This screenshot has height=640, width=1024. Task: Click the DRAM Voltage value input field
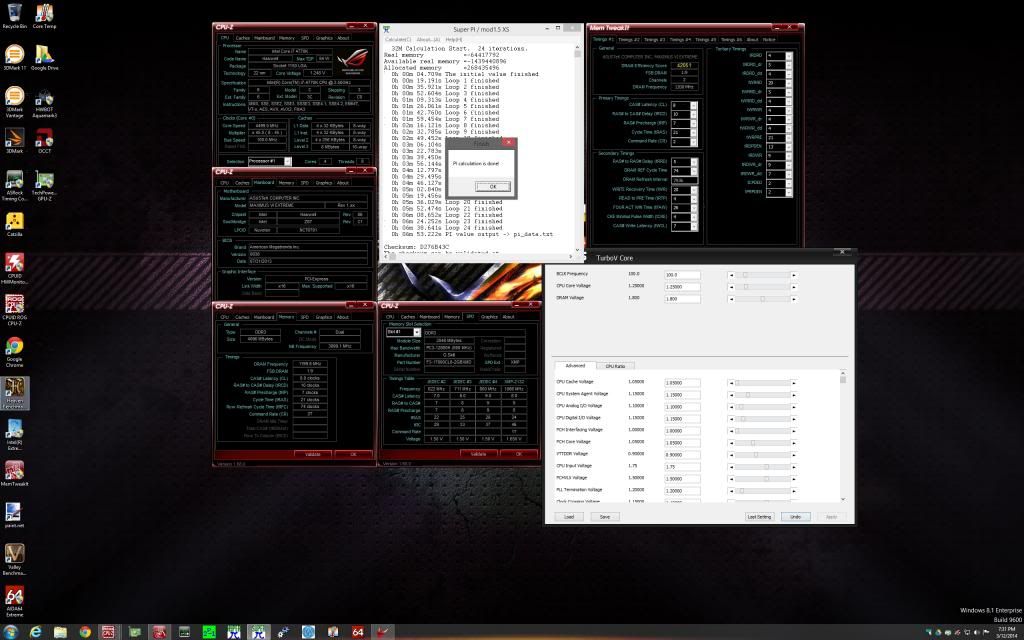click(682, 299)
